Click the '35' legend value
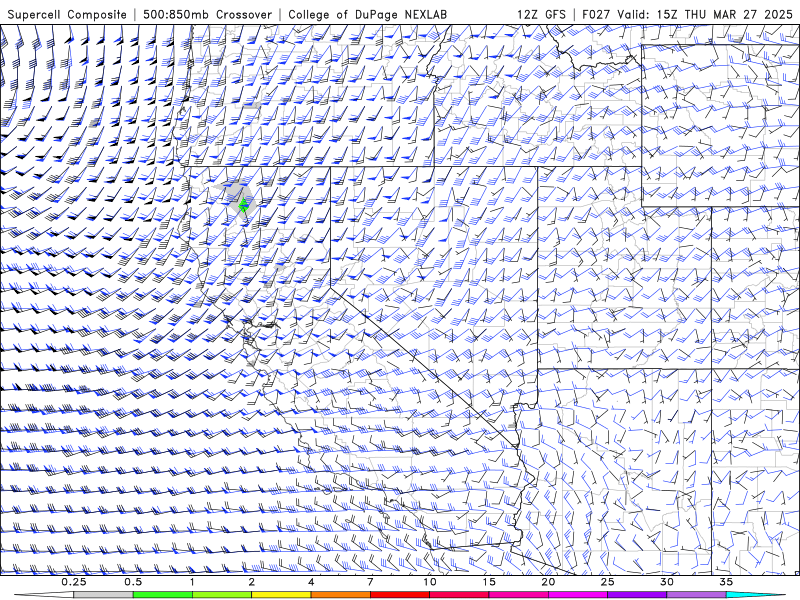 pos(726,582)
